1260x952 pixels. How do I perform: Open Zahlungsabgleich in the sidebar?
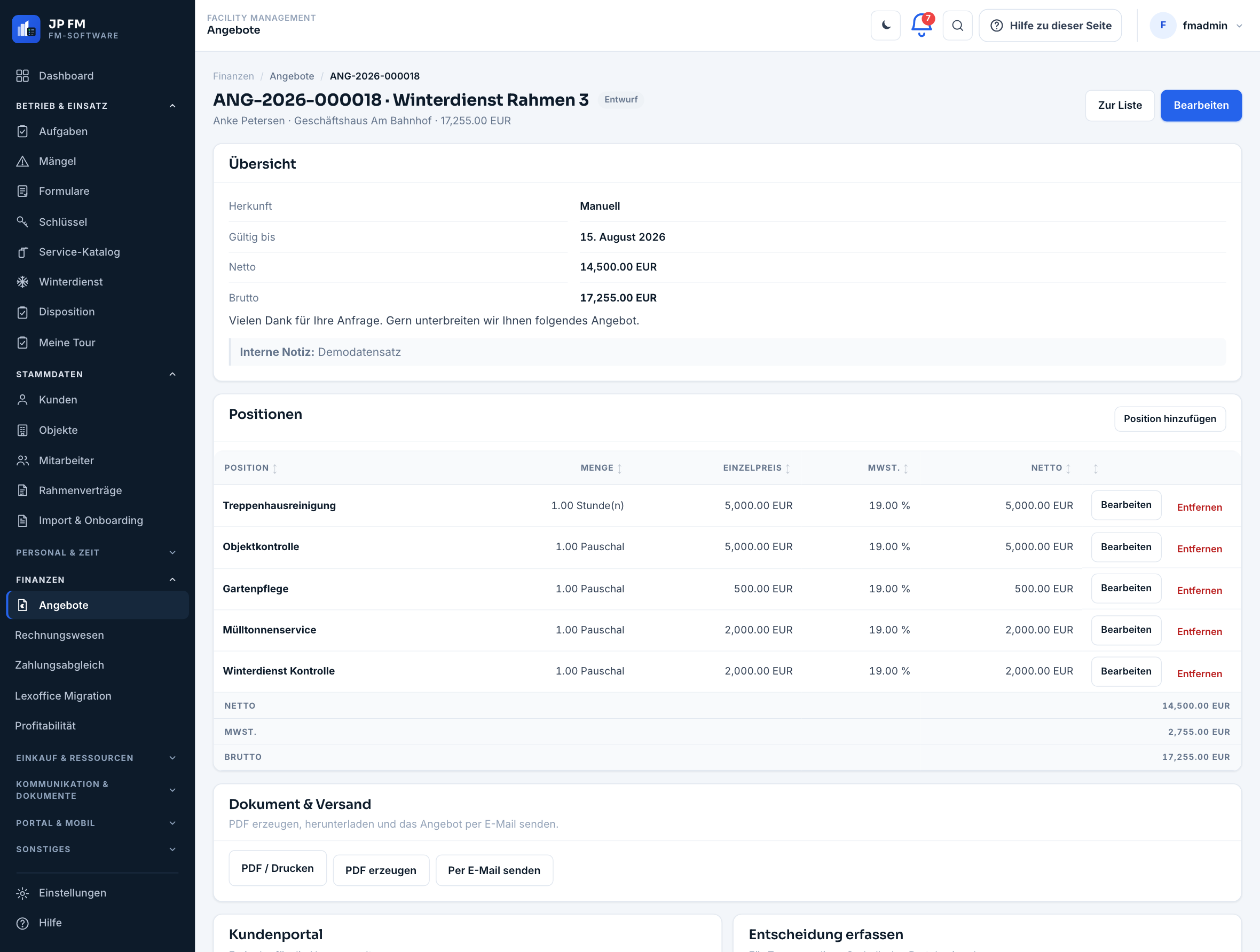(59, 665)
